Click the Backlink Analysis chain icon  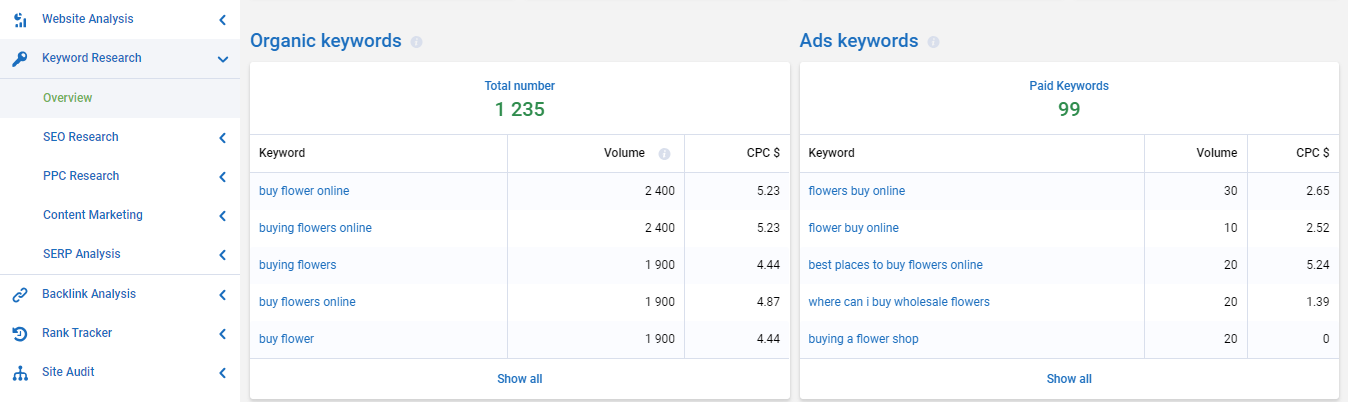20,294
